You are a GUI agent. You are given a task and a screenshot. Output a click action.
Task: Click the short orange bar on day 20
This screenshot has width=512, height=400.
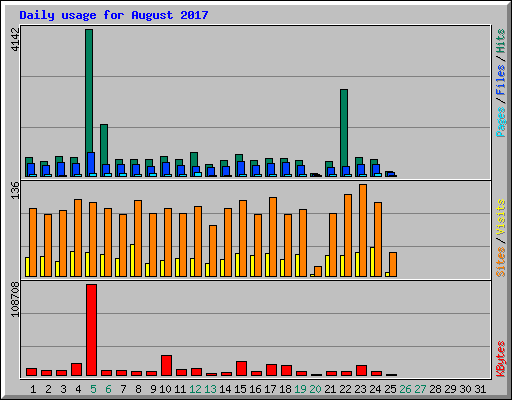(x=318, y=271)
